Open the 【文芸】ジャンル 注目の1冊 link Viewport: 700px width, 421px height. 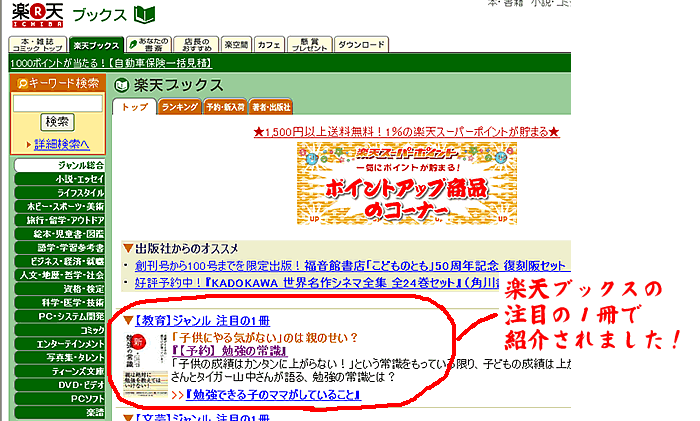(x=202, y=417)
